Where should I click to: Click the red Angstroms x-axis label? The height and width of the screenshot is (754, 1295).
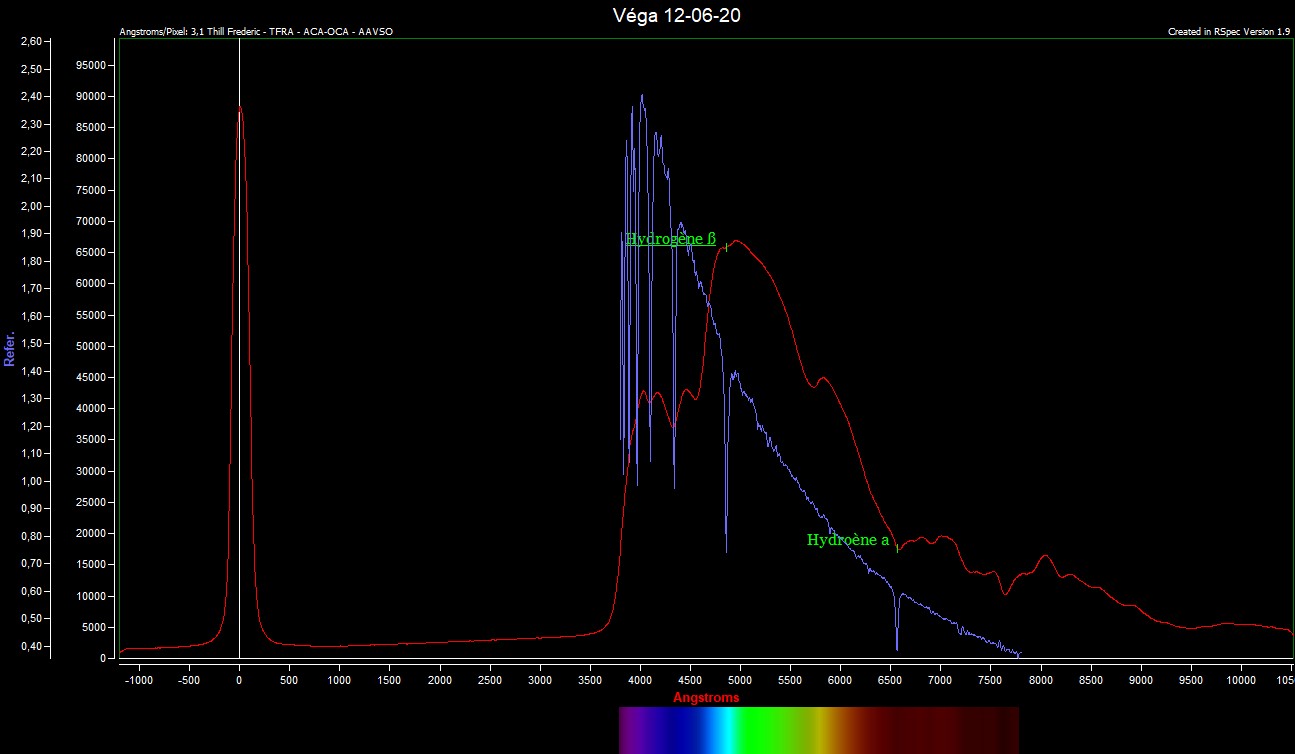[x=705, y=697]
